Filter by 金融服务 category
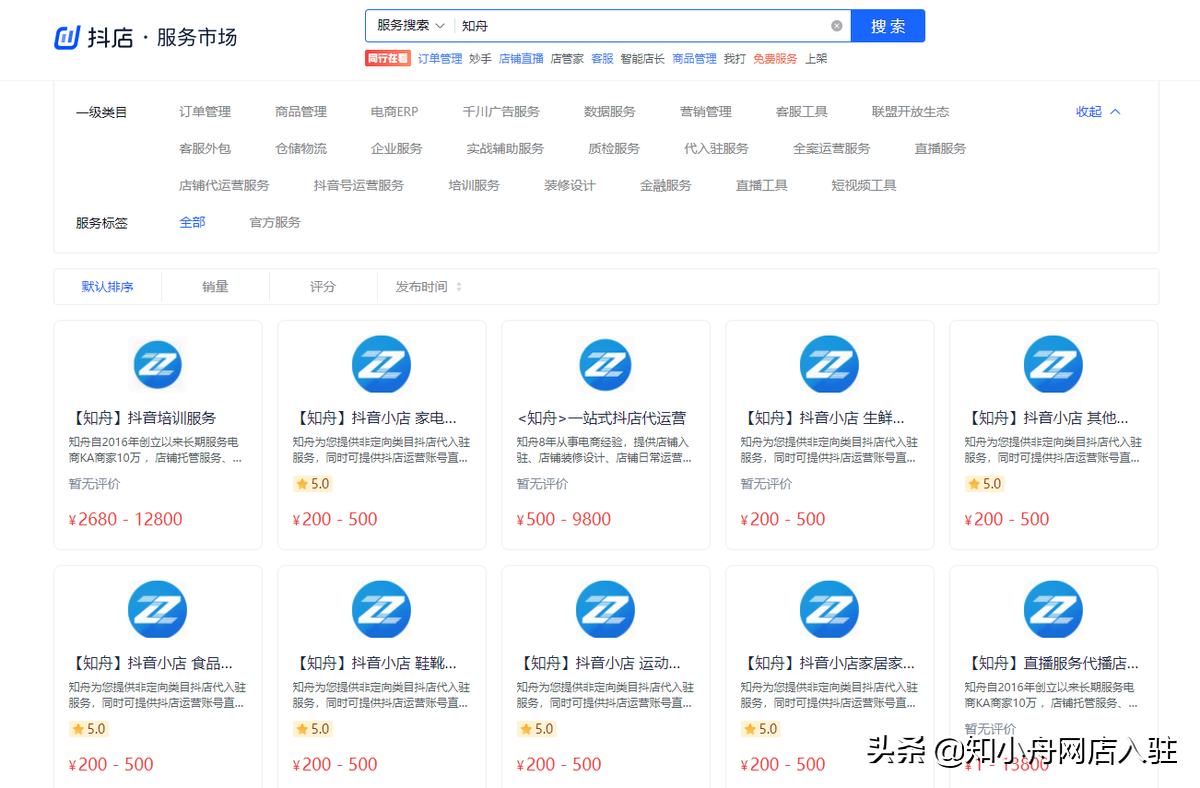This screenshot has height=788, width=1200. click(666, 186)
